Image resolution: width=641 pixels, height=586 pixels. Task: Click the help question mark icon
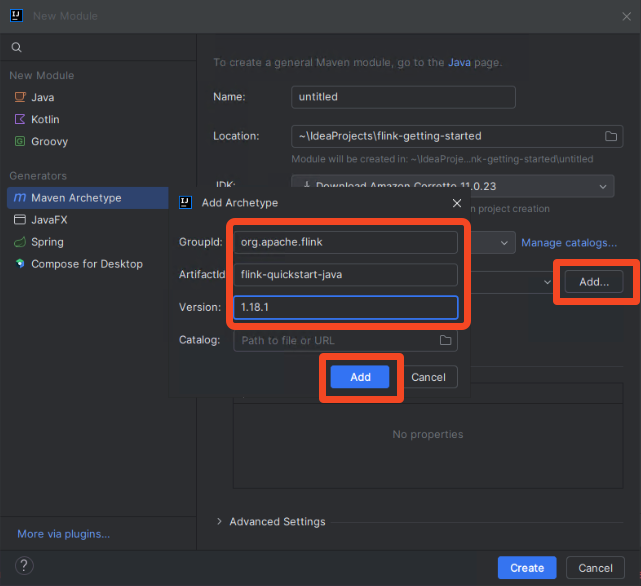pos(24,566)
